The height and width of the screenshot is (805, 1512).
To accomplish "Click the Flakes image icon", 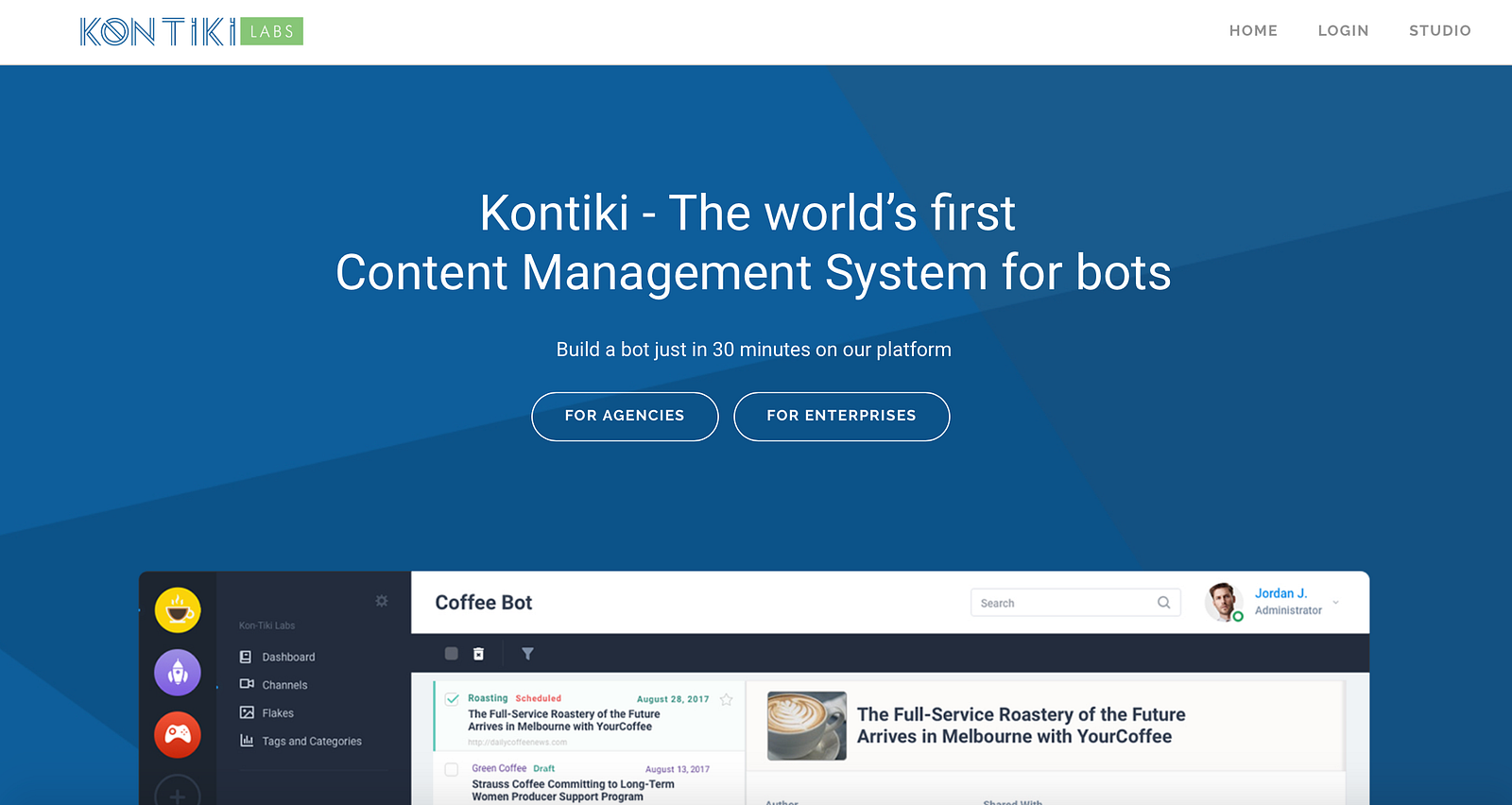I will click(247, 712).
